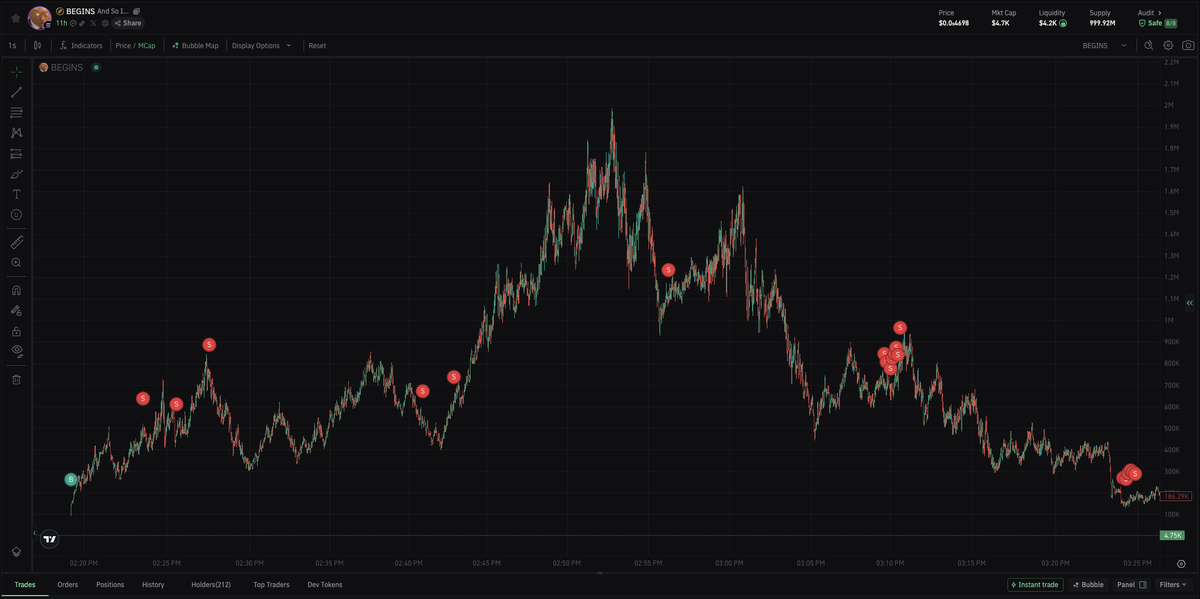Viewport: 1200px width, 599px height.
Task: Open the Bubble Map
Action: click(x=195, y=45)
